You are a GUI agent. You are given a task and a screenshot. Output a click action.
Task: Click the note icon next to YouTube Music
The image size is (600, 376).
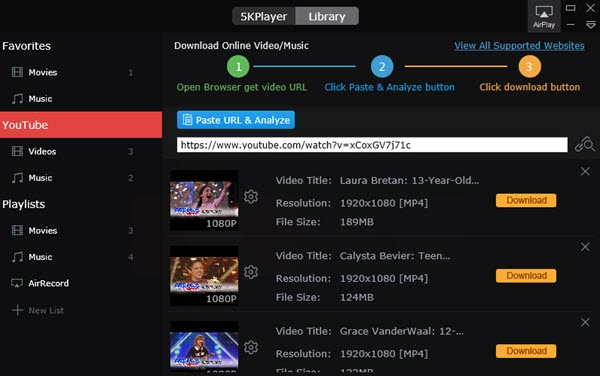17,178
